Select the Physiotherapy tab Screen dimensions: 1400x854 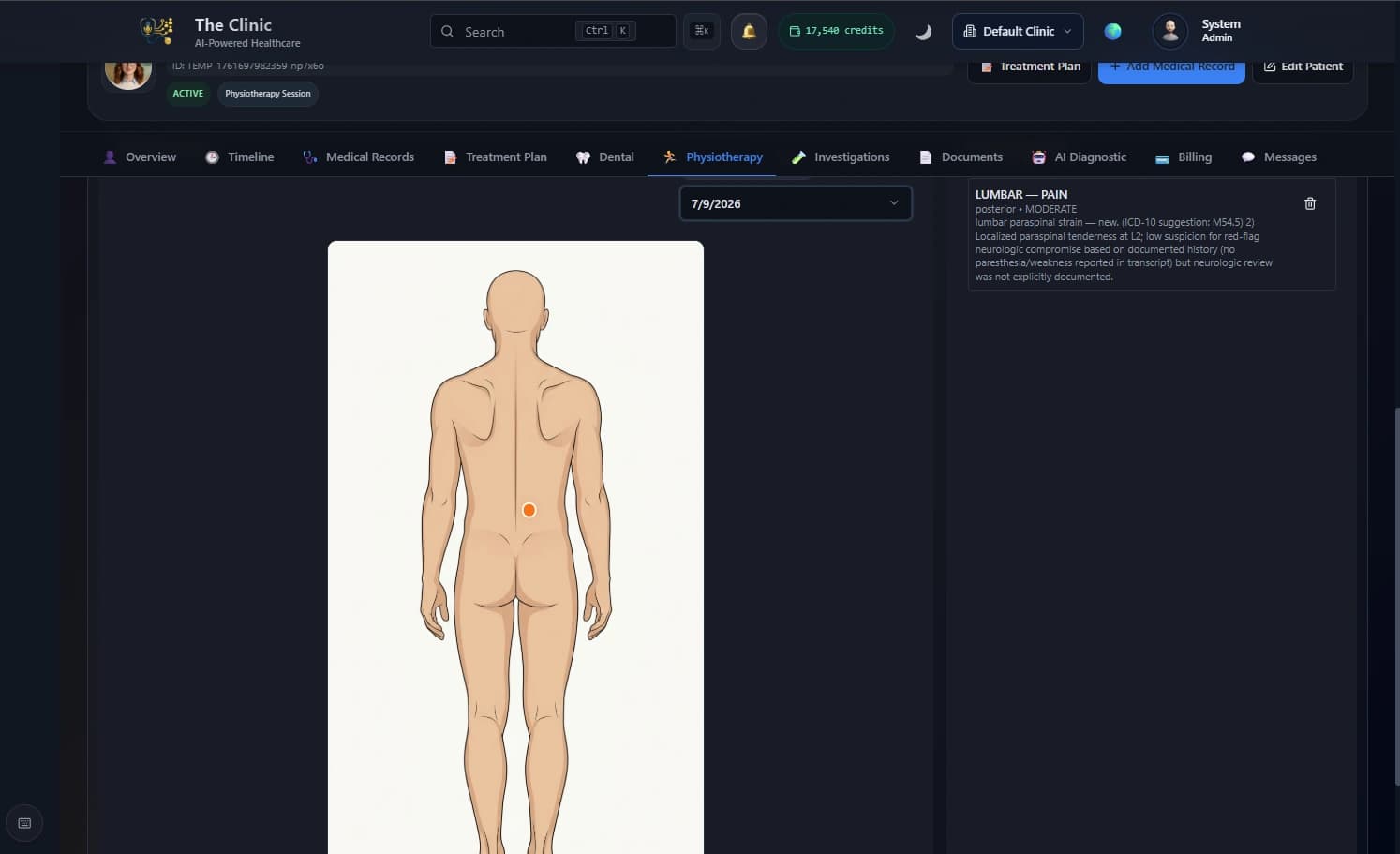pos(712,157)
